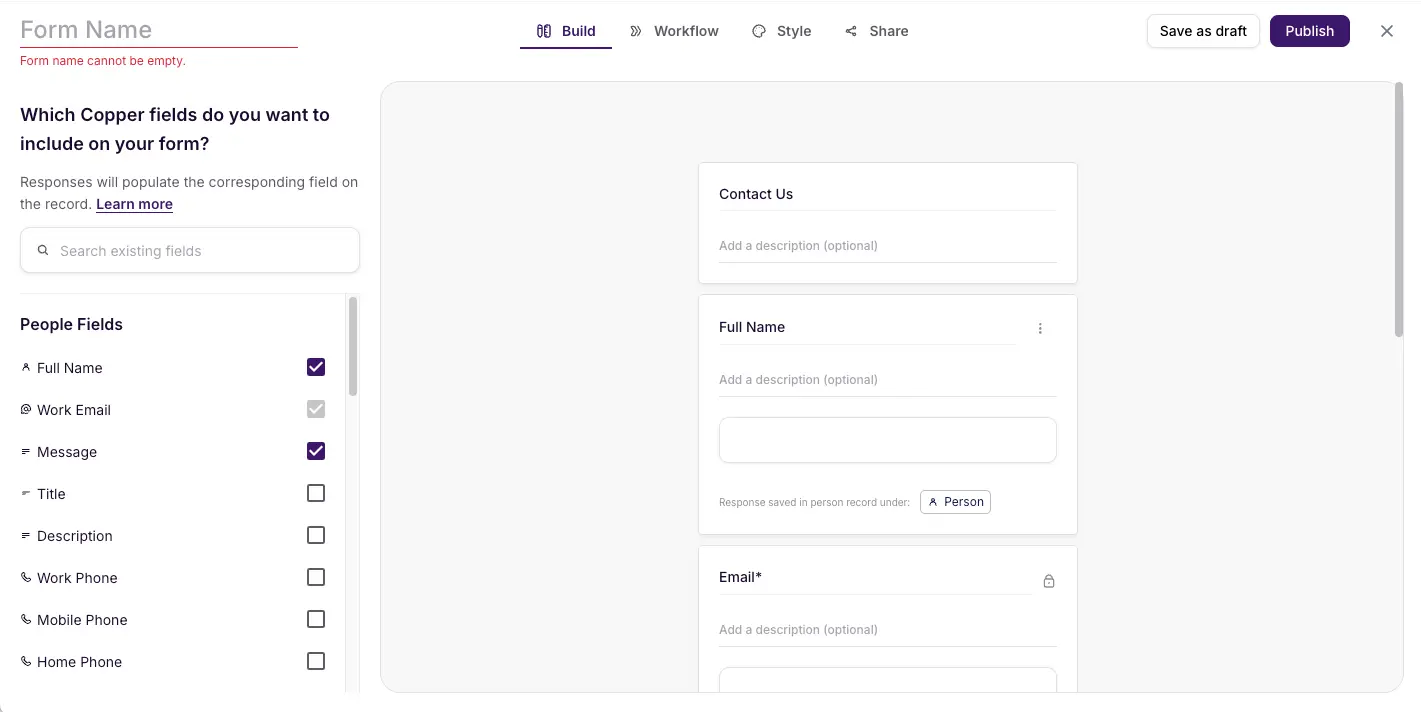Select the Workflow chevrons icon
Image resolution: width=1421 pixels, height=712 pixels.
[x=636, y=31]
